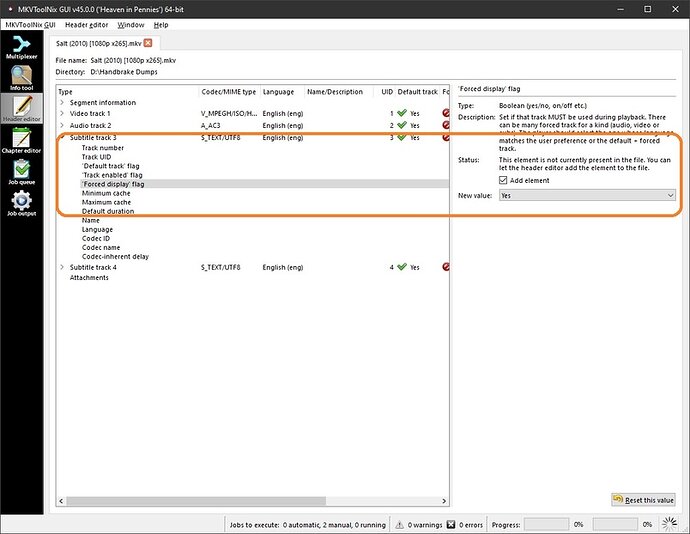Click the busy spinner icon in status bar
Screen dimensions: 690x534
click(670, 524)
